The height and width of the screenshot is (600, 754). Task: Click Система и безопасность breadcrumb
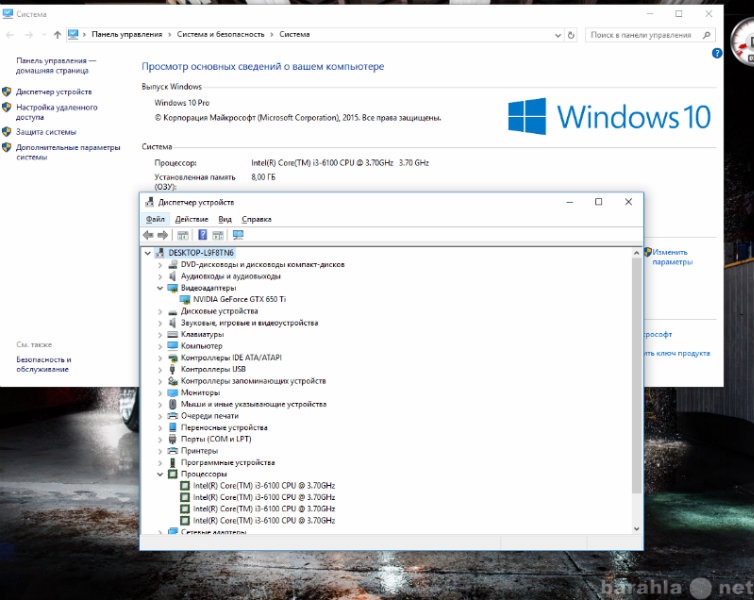(220, 34)
